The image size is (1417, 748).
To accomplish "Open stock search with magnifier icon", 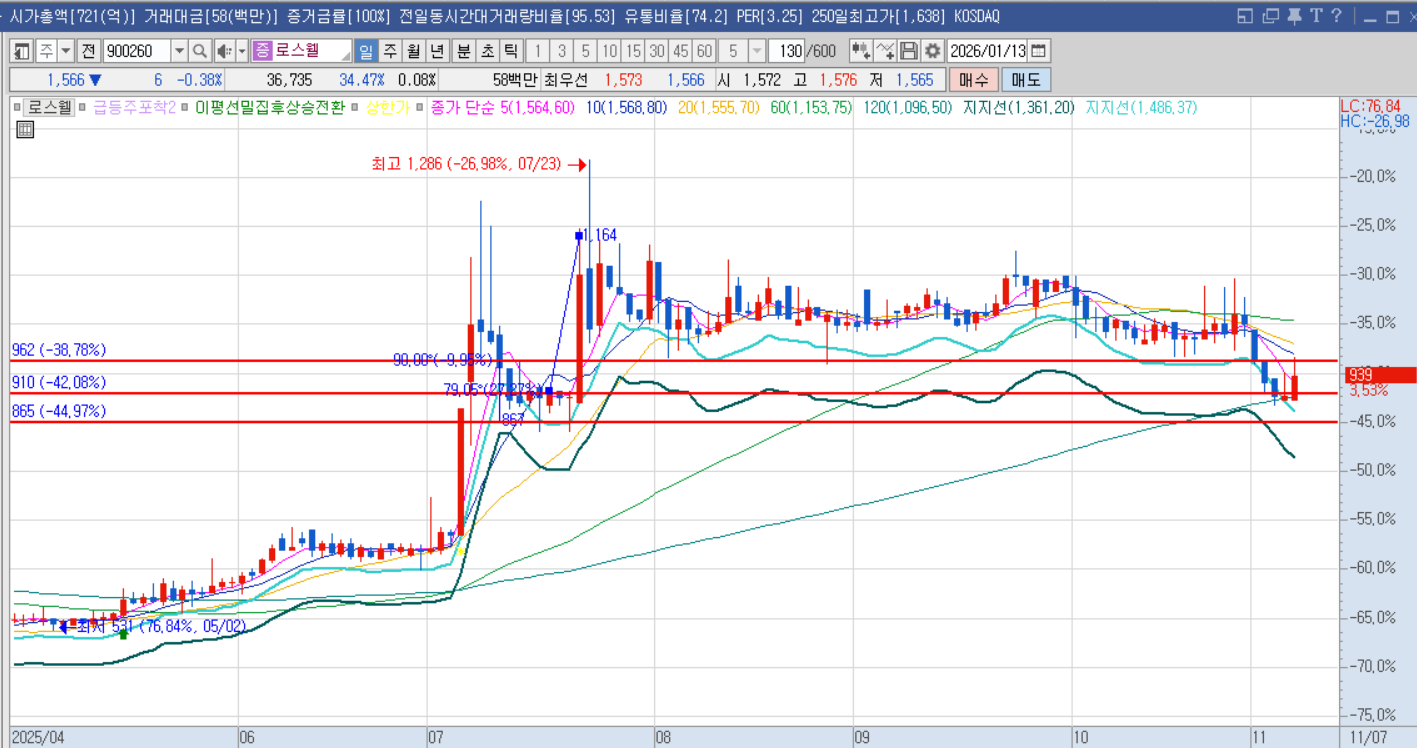I will pyautogui.click(x=199, y=51).
